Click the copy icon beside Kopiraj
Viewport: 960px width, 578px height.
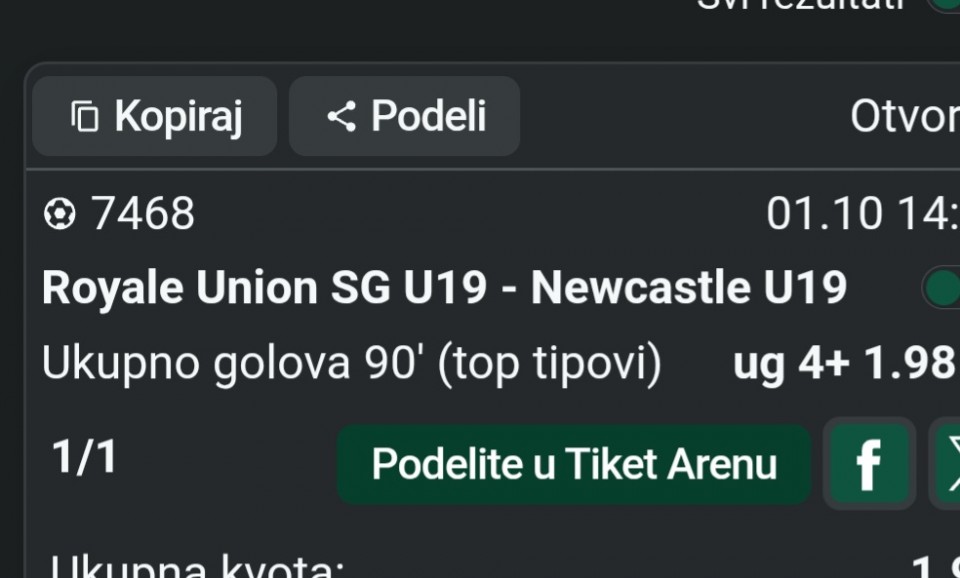[85, 117]
